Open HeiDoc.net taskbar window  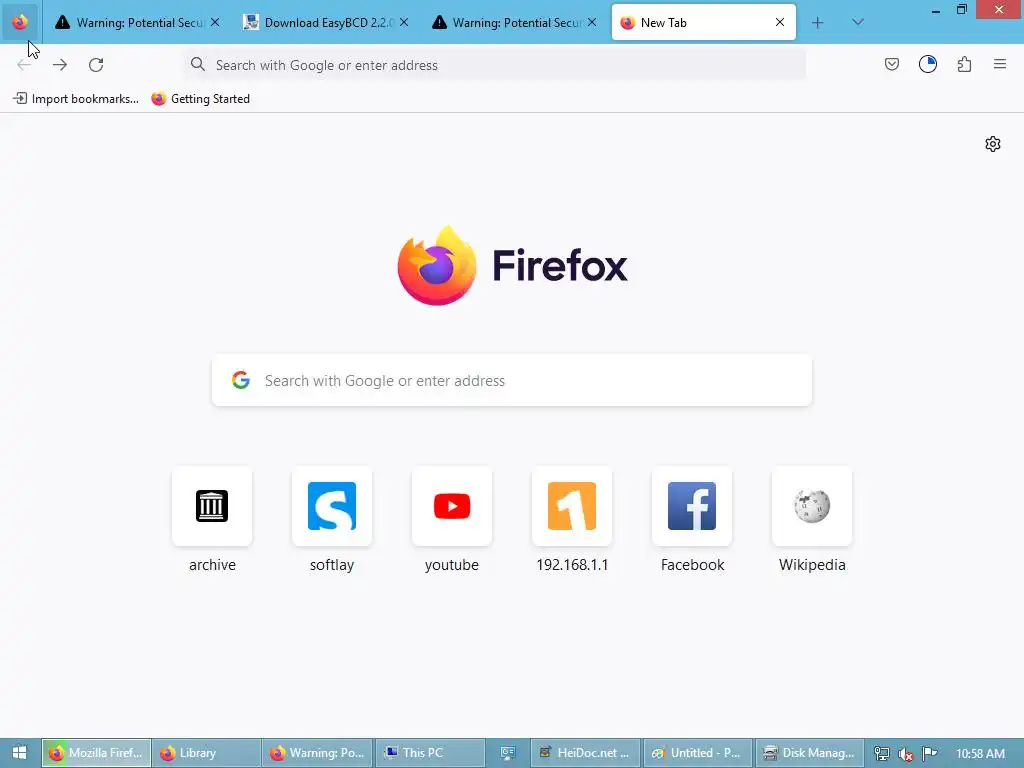pos(586,753)
